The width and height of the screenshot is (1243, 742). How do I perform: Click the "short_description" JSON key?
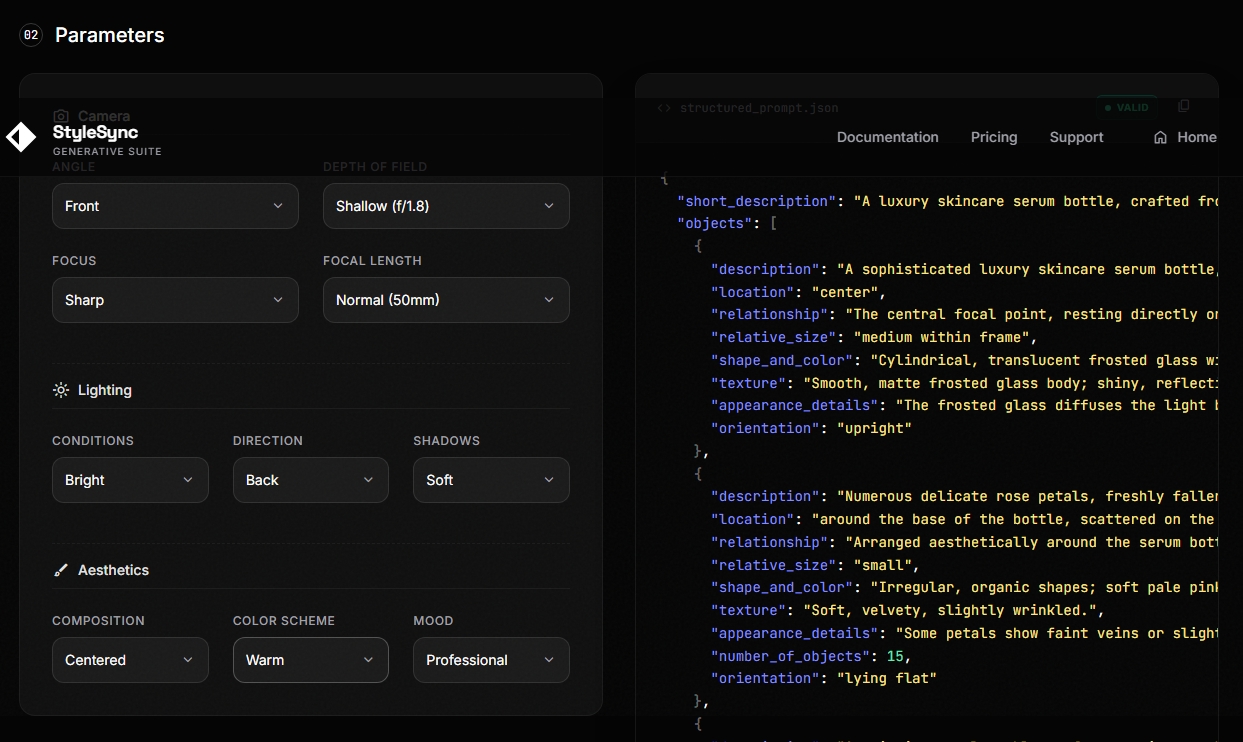(x=757, y=201)
